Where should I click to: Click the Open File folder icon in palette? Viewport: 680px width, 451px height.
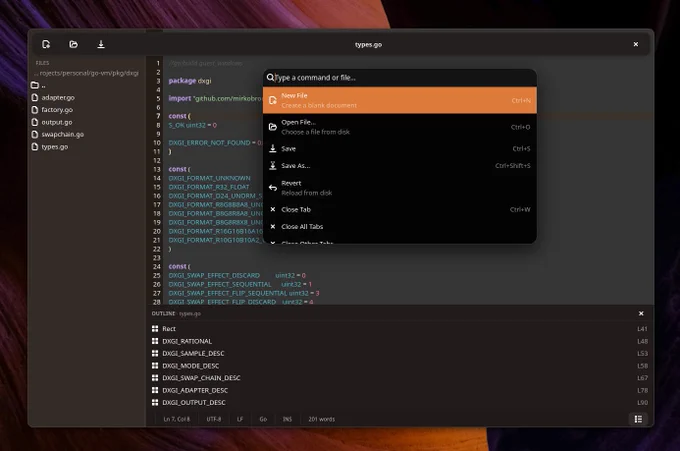pos(273,127)
